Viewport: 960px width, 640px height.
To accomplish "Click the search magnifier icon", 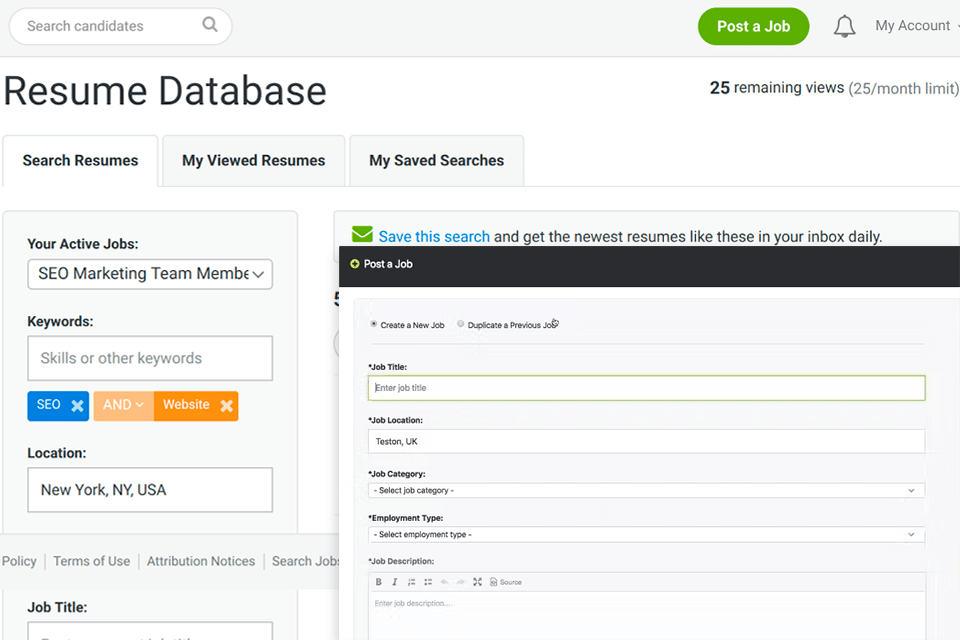I will coord(210,25).
